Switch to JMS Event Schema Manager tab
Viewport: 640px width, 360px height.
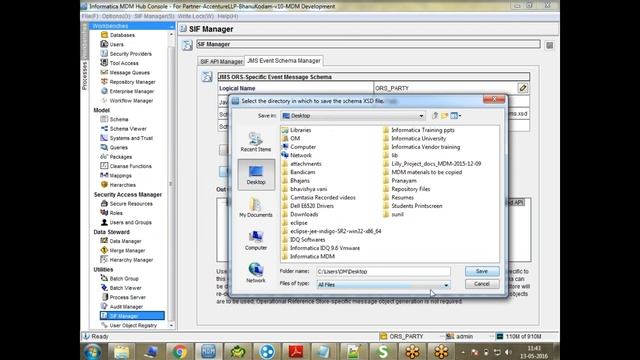284,60
